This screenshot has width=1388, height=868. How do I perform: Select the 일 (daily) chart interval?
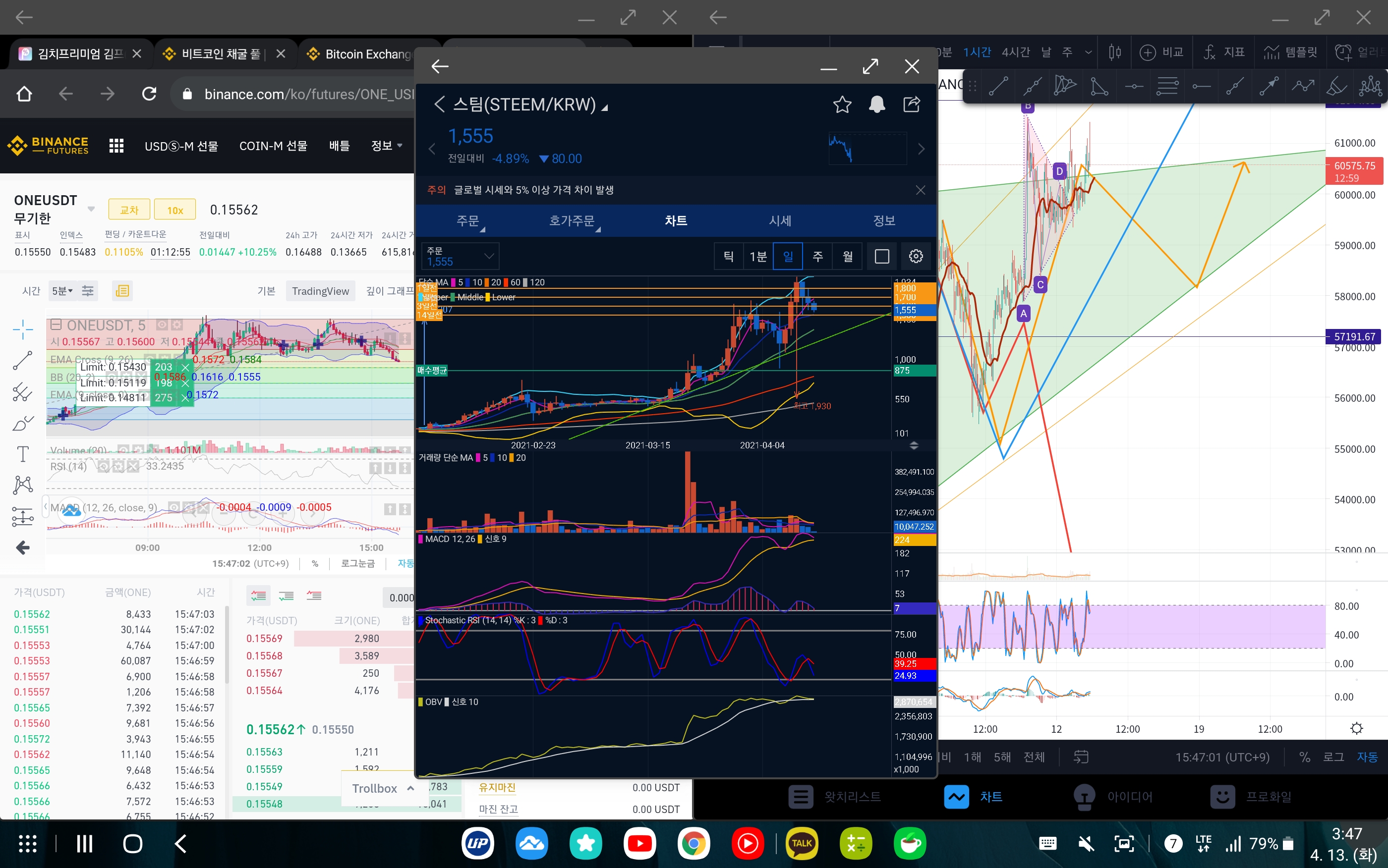click(x=787, y=256)
